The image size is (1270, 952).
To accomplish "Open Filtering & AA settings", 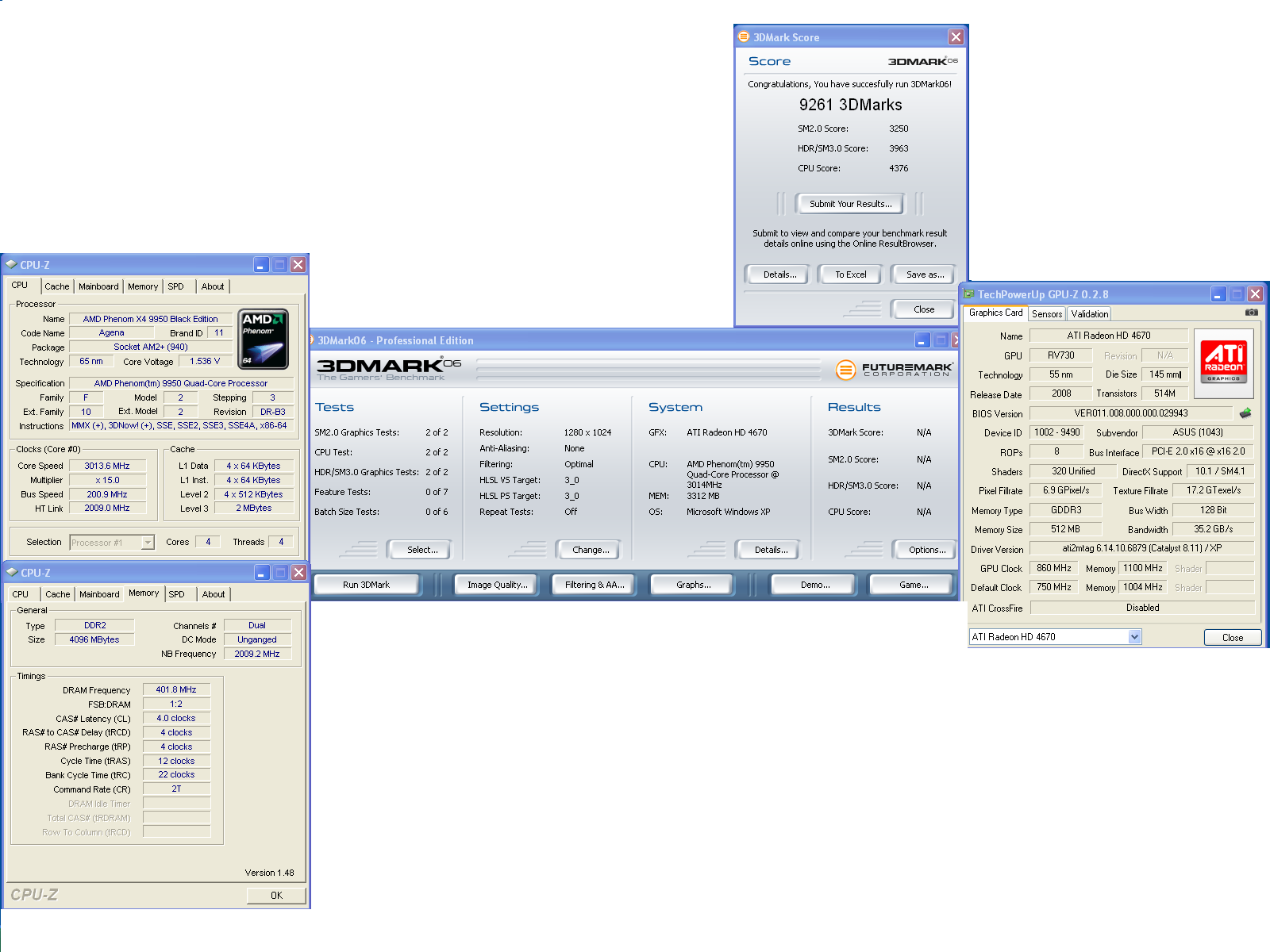I will [x=595, y=585].
